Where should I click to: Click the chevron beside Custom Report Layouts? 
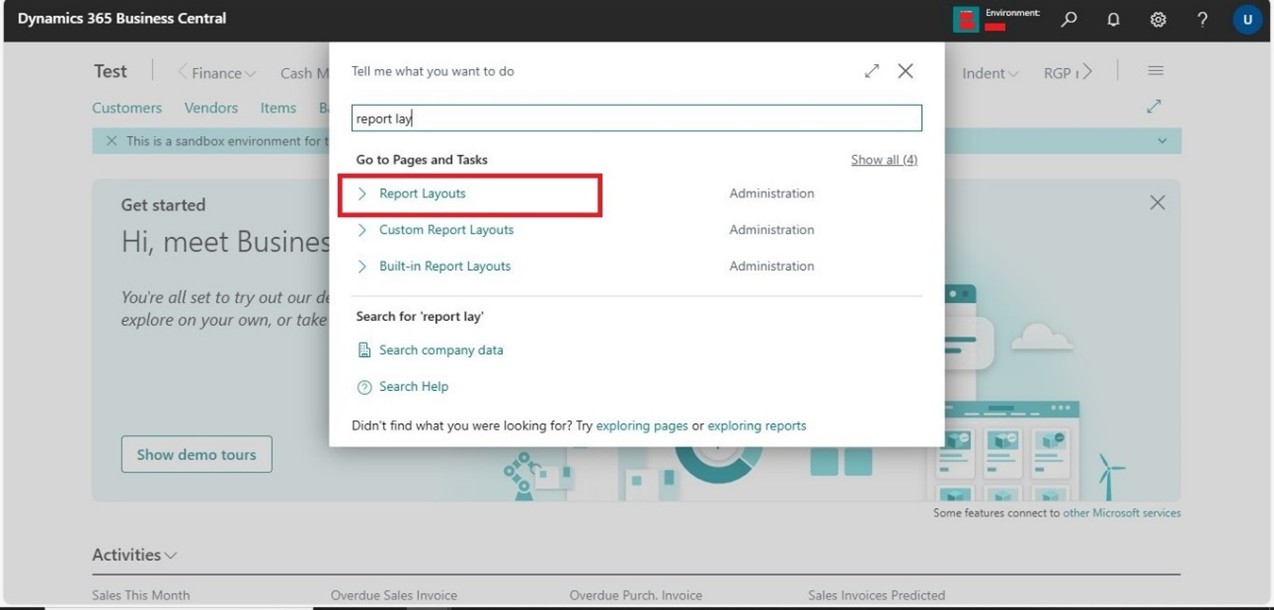362,230
